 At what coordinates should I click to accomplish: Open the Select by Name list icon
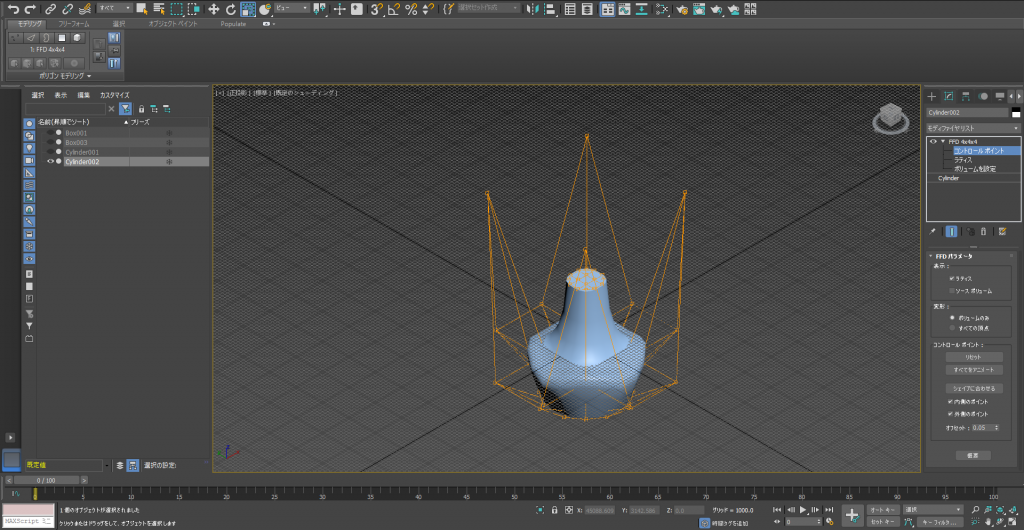click(x=159, y=9)
